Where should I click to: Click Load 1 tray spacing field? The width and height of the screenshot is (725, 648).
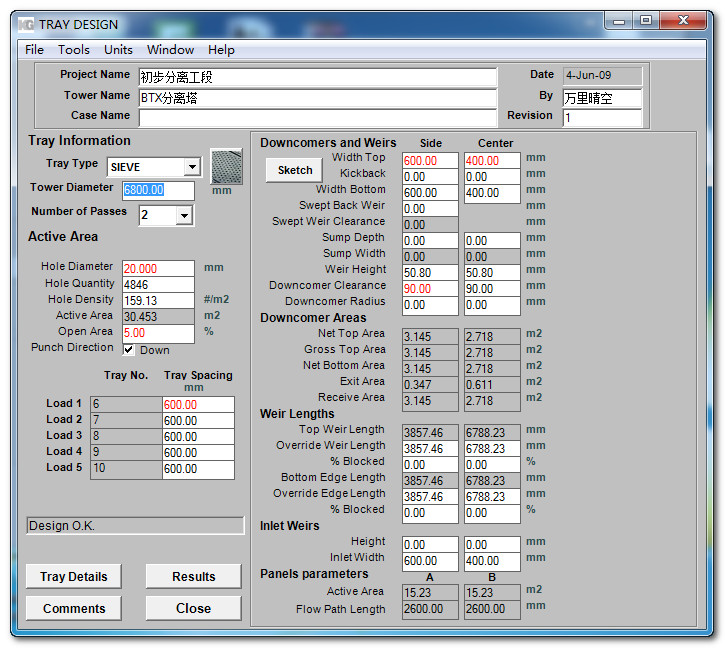tap(198, 405)
